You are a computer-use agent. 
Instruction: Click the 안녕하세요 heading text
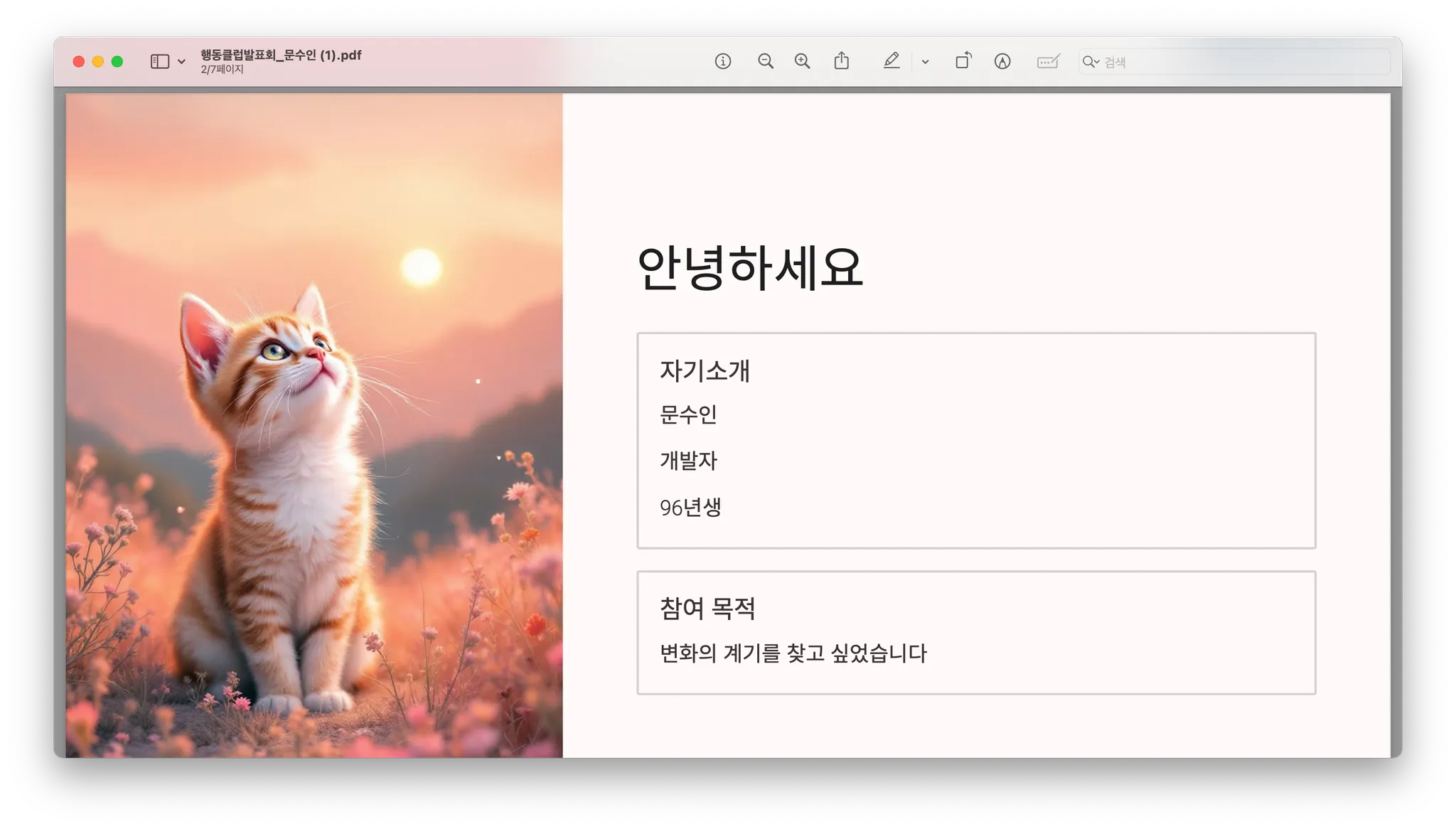click(x=749, y=268)
